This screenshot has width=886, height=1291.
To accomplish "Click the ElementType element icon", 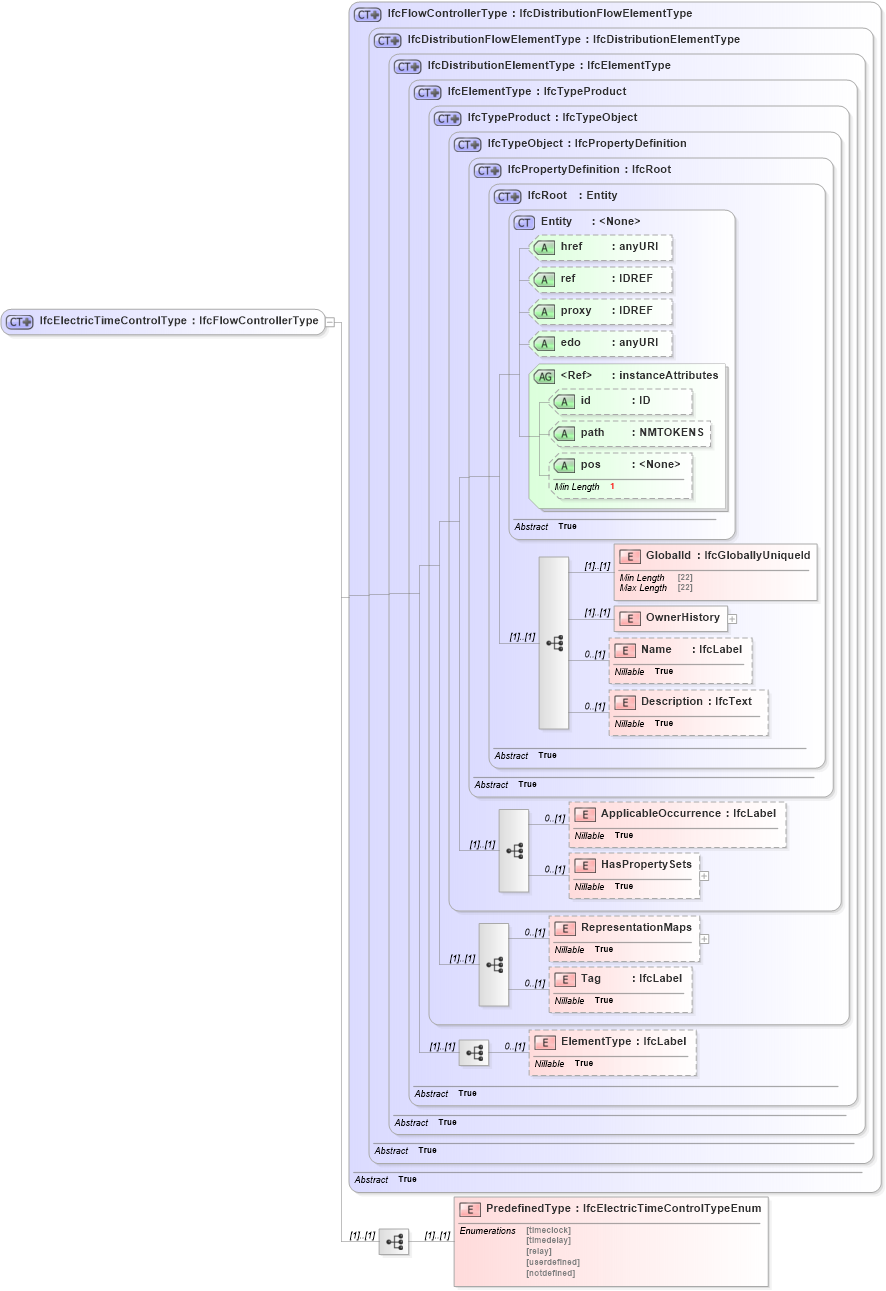I will [x=545, y=1041].
